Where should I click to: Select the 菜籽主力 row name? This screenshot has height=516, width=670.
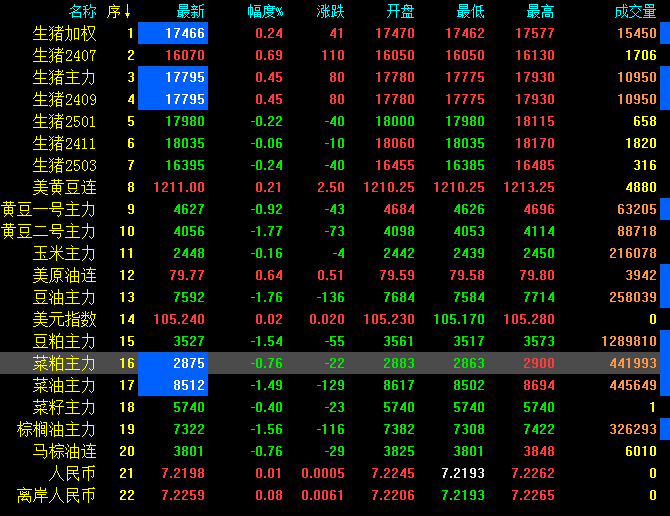point(65,407)
